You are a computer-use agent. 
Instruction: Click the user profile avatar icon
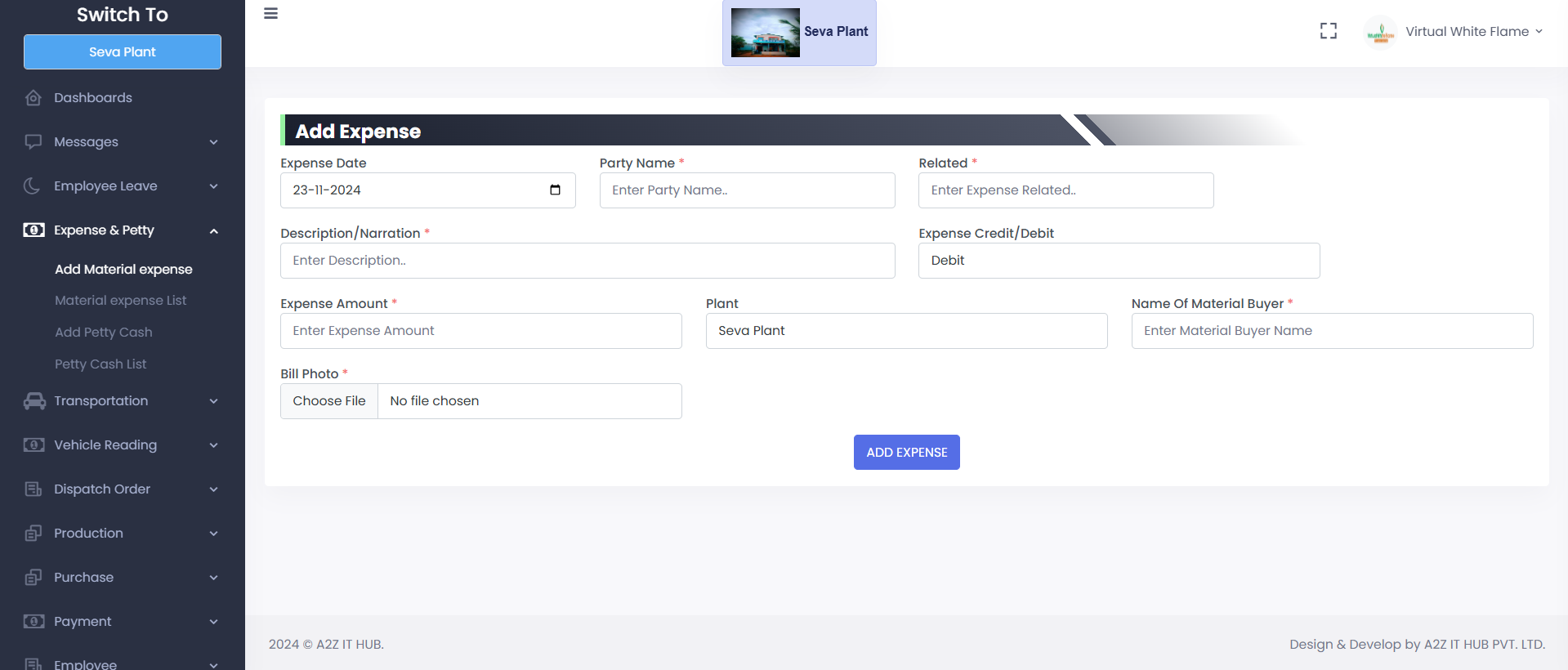(x=1380, y=33)
